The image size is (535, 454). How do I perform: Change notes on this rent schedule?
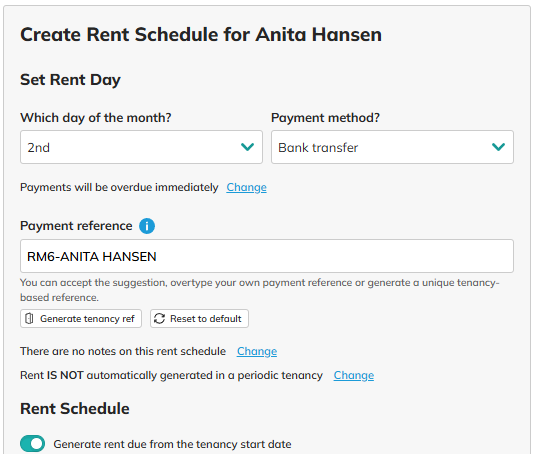pyautogui.click(x=257, y=351)
